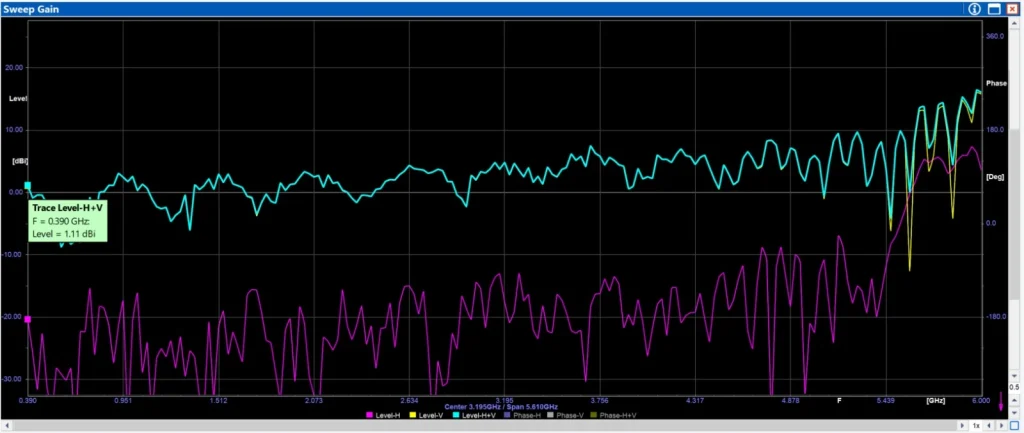The height and width of the screenshot is (433, 1024).
Task: Toggle the Phase-H+V legend entry
Action: (x=613, y=415)
